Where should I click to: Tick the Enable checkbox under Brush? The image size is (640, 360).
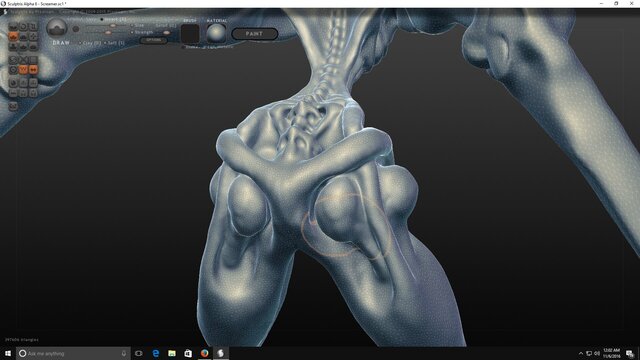point(183,47)
